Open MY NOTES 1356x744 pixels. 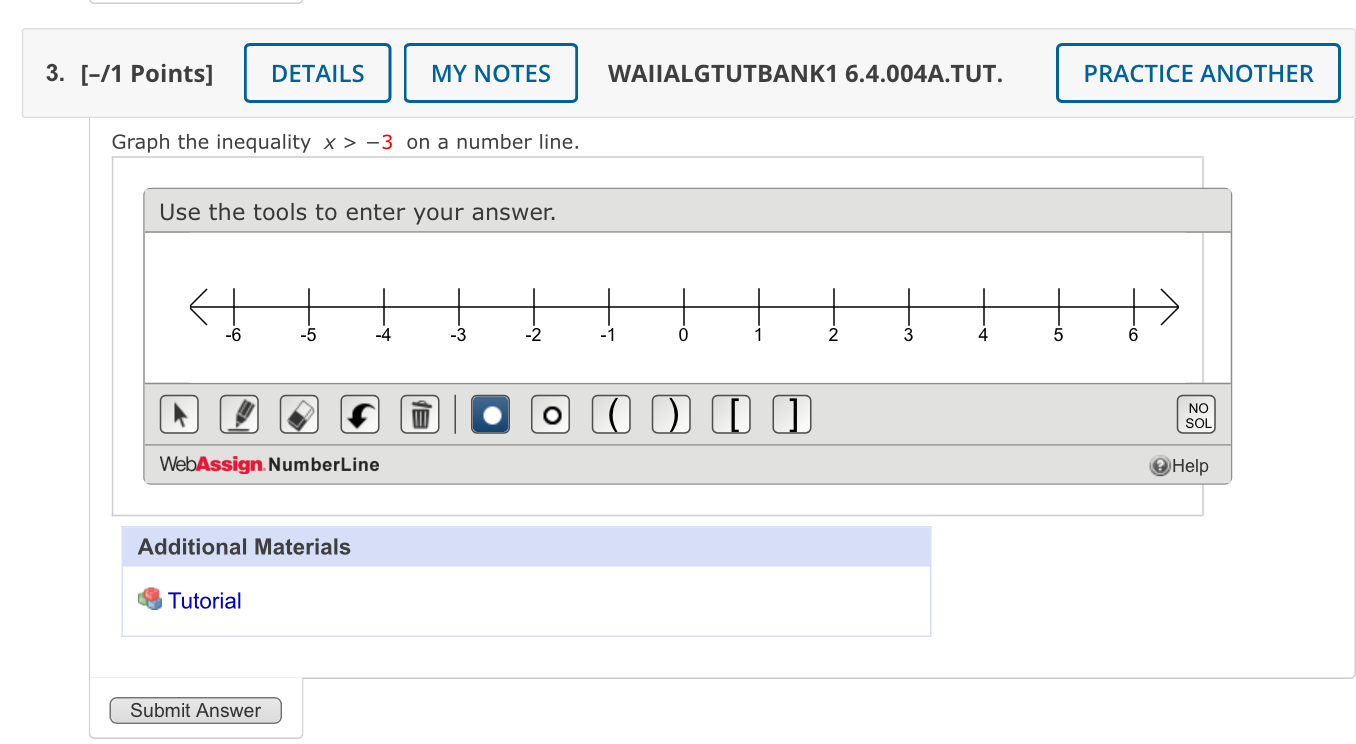(491, 73)
